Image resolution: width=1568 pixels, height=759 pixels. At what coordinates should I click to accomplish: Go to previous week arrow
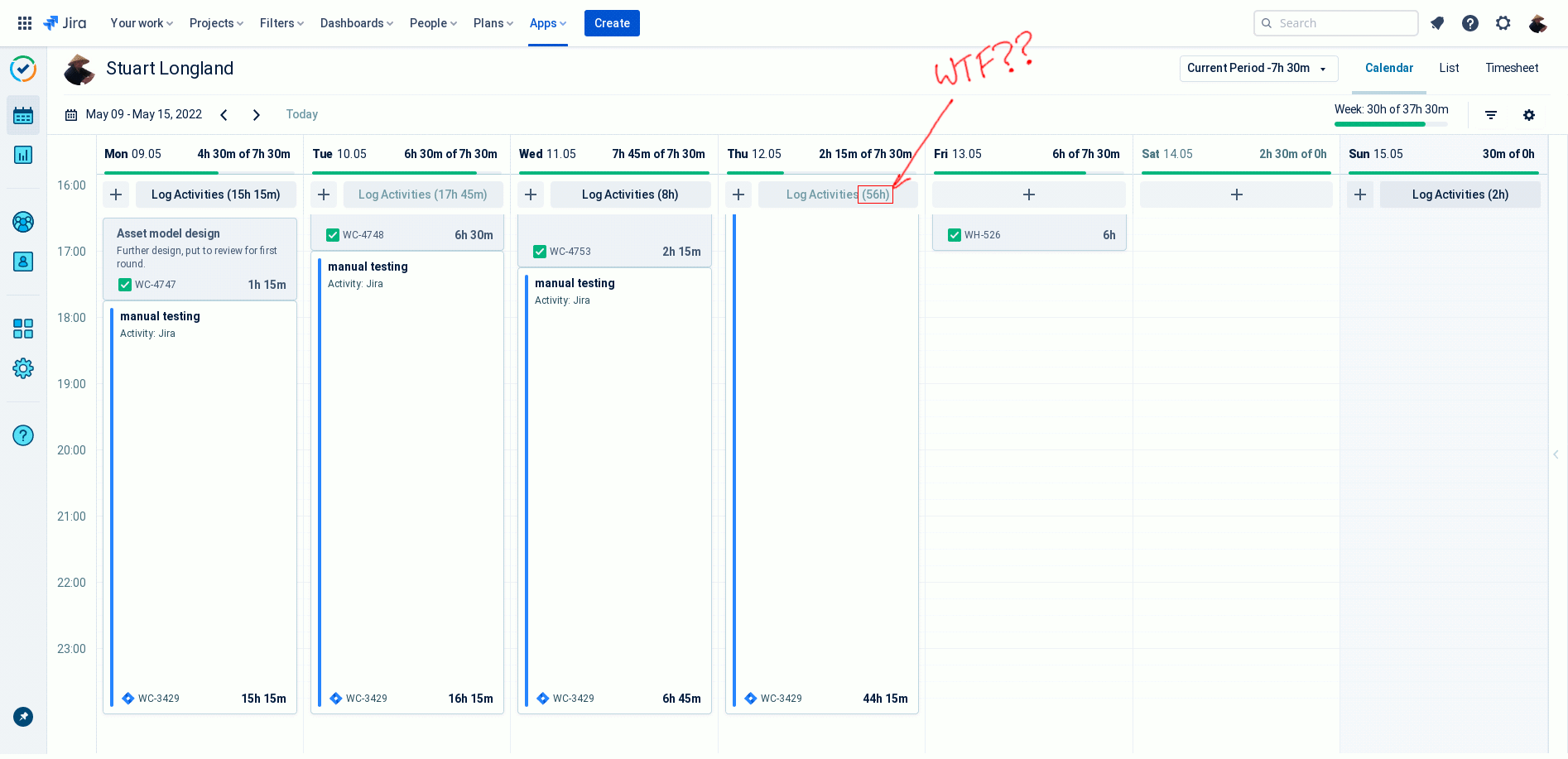[224, 115]
